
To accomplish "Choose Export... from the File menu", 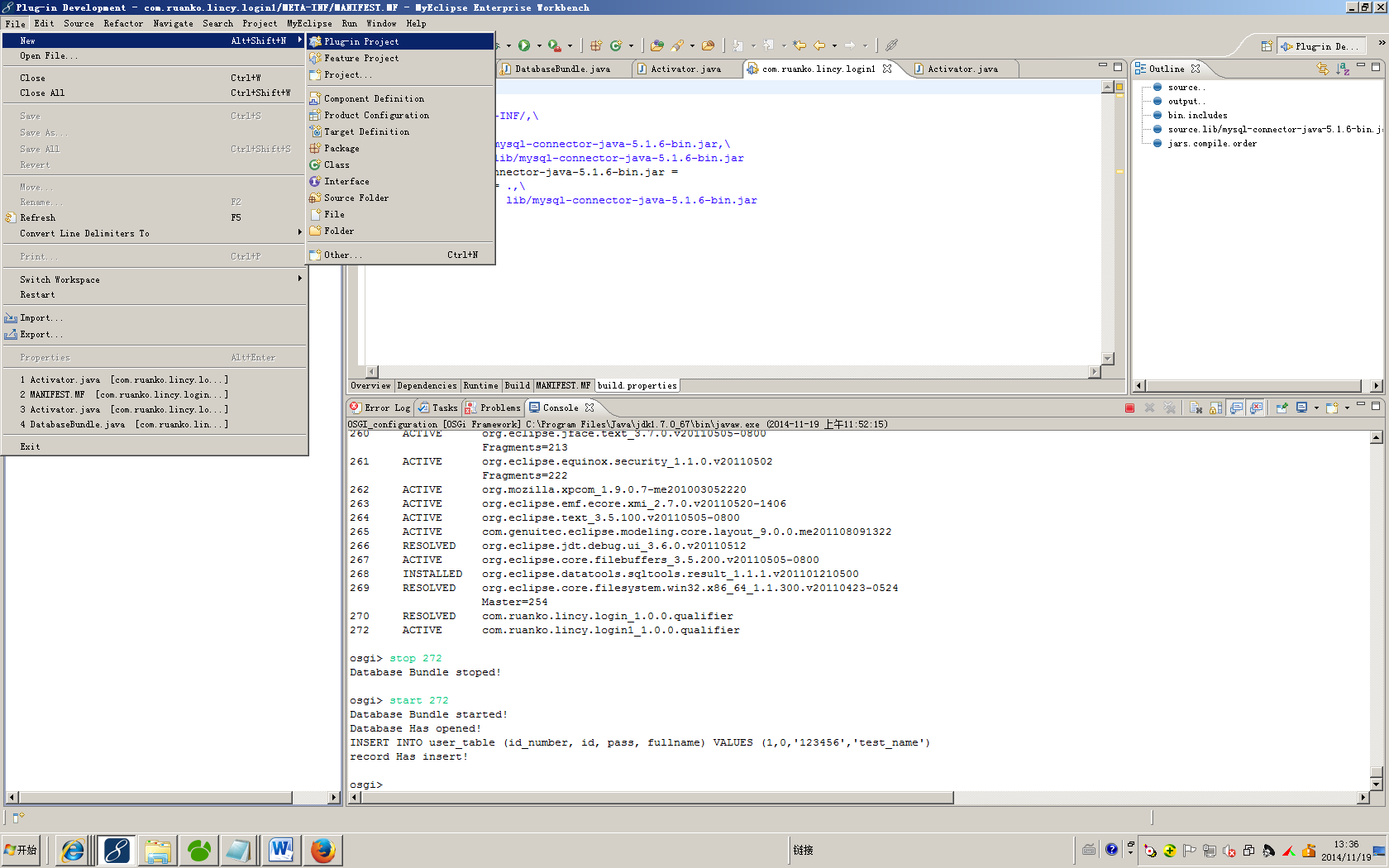I will click(154, 334).
